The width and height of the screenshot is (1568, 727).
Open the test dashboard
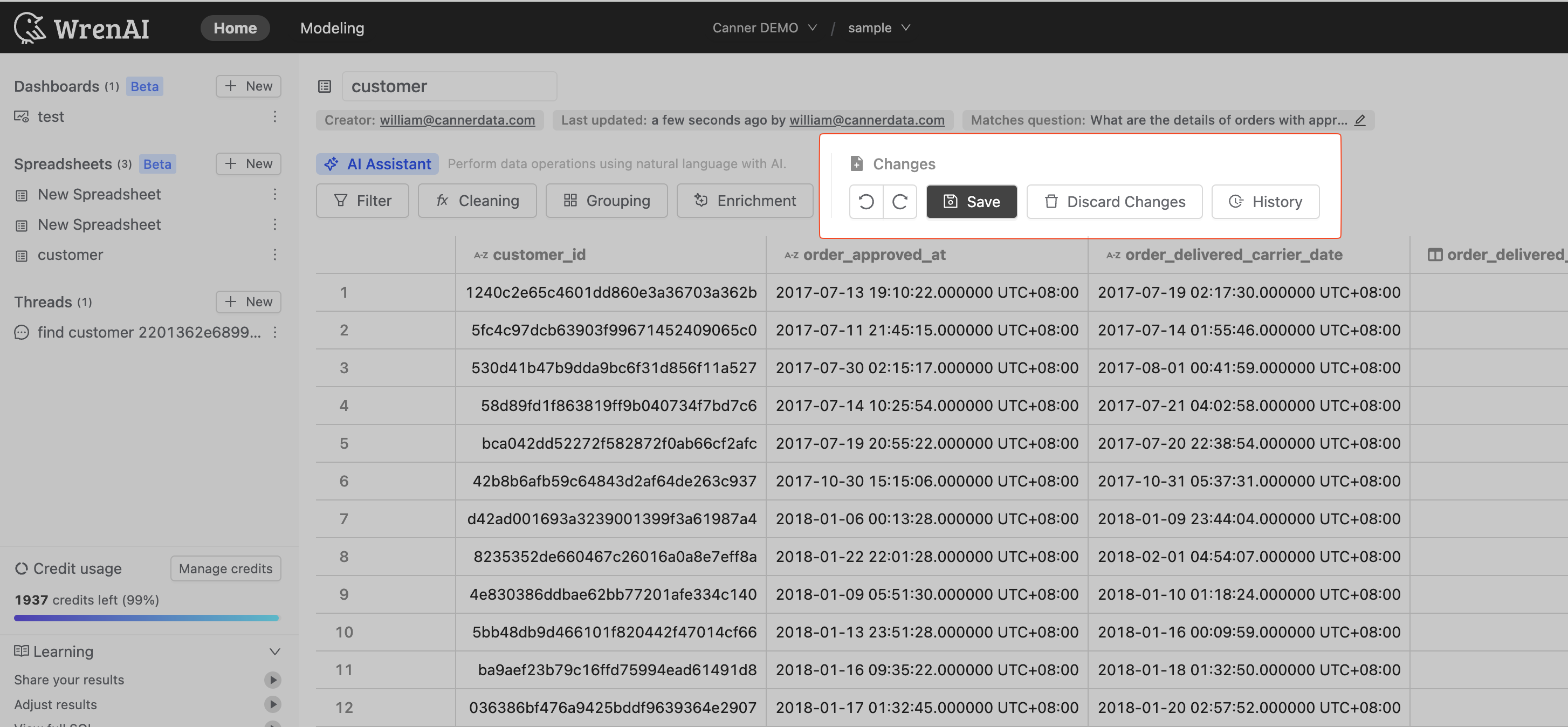click(x=51, y=116)
